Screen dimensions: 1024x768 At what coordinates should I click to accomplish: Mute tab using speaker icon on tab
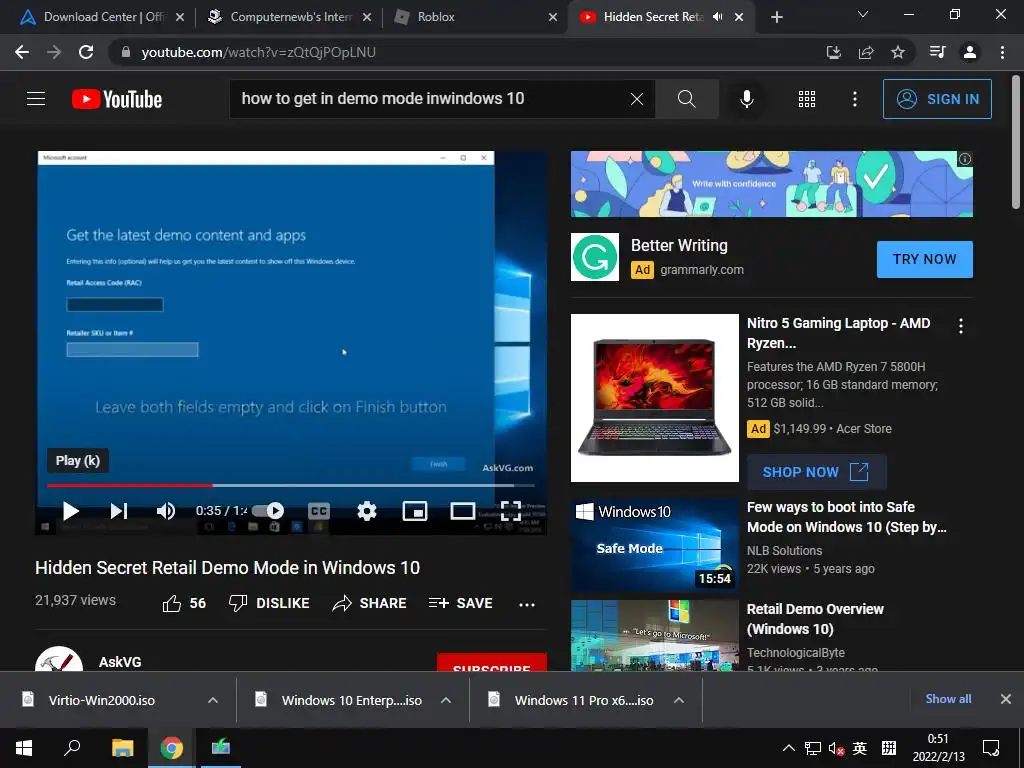pyautogui.click(x=717, y=17)
